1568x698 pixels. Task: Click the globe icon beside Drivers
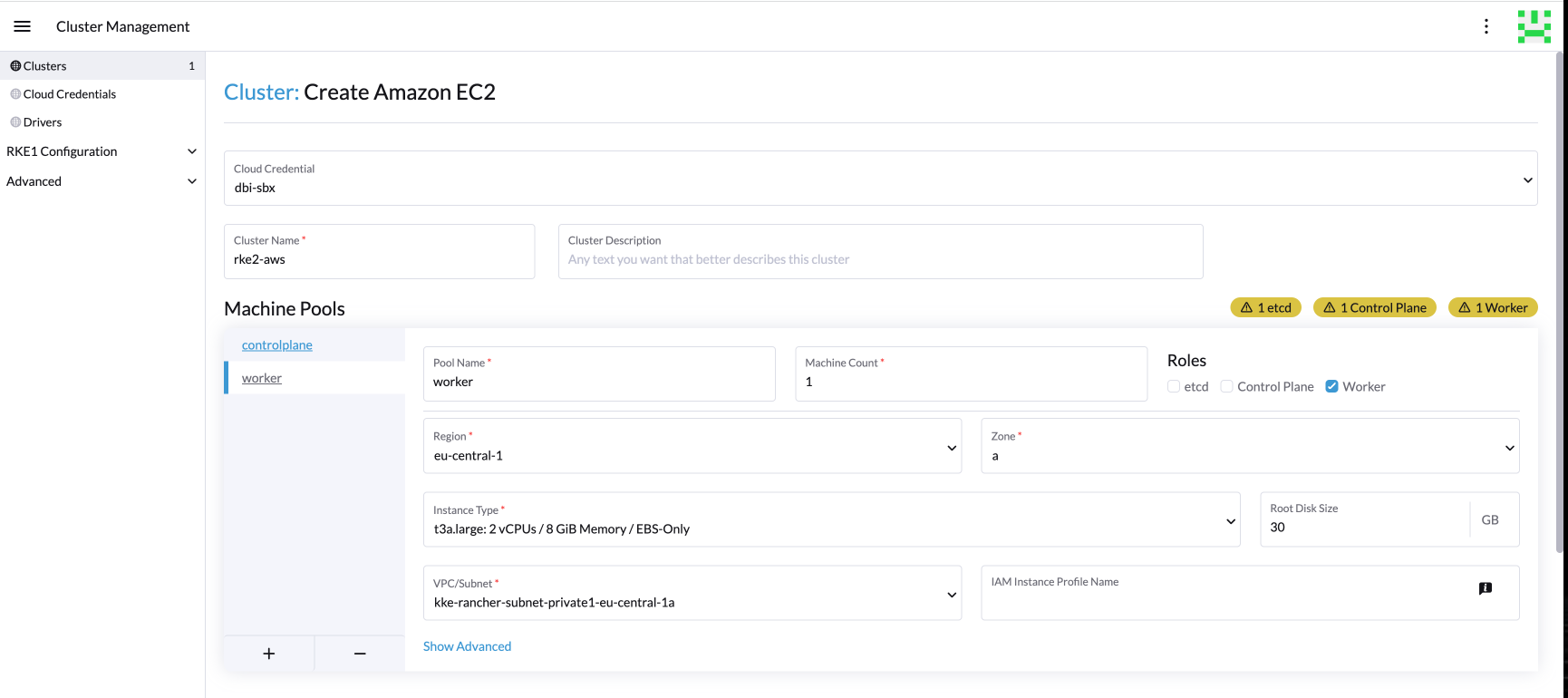click(x=15, y=122)
